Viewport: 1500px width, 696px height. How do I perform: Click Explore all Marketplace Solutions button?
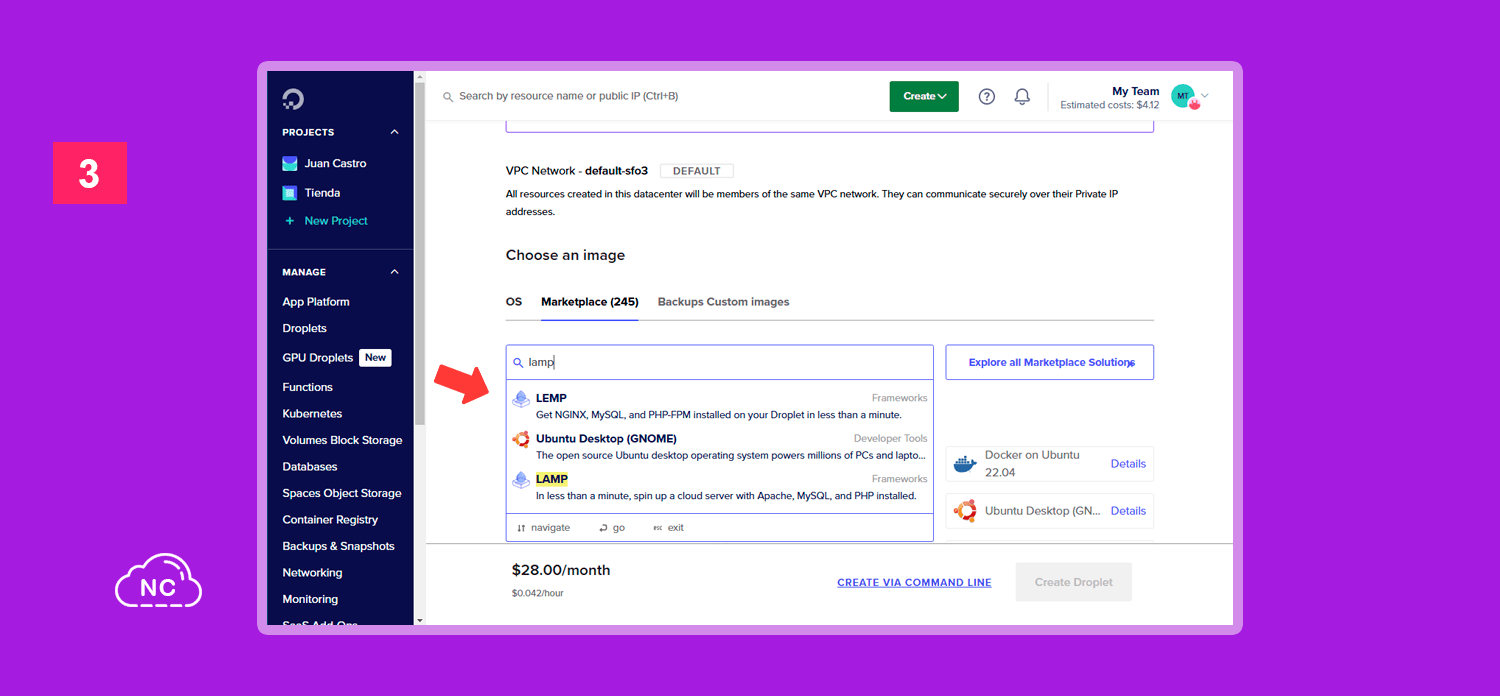(1050, 363)
